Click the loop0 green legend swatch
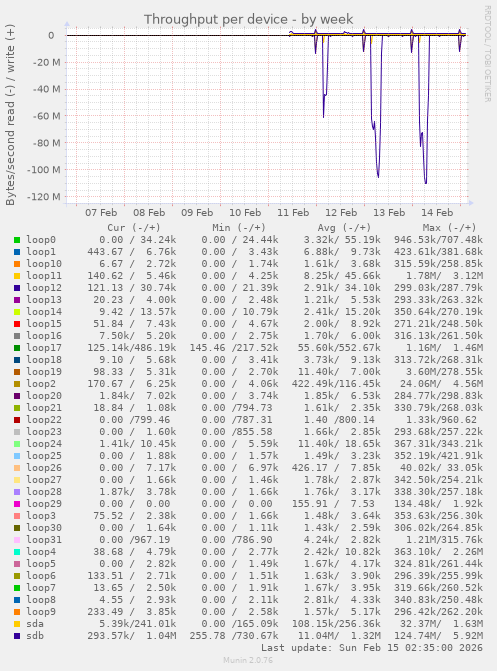Screen dimensions: 497x671 17,240
